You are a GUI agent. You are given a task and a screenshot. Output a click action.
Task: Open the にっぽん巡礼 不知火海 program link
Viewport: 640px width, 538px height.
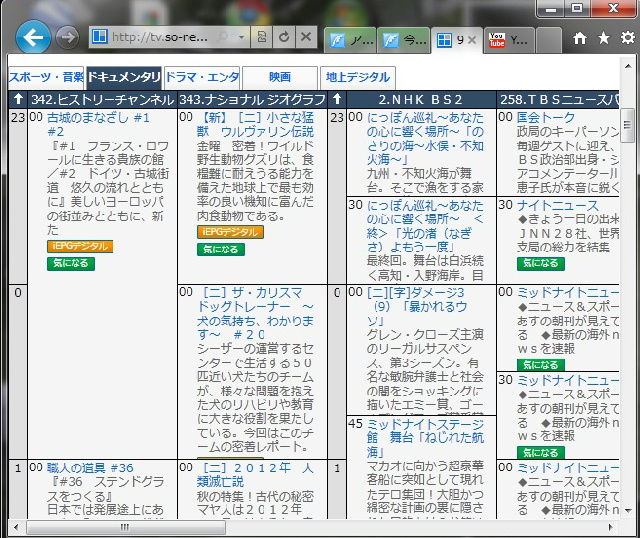coord(425,138)
